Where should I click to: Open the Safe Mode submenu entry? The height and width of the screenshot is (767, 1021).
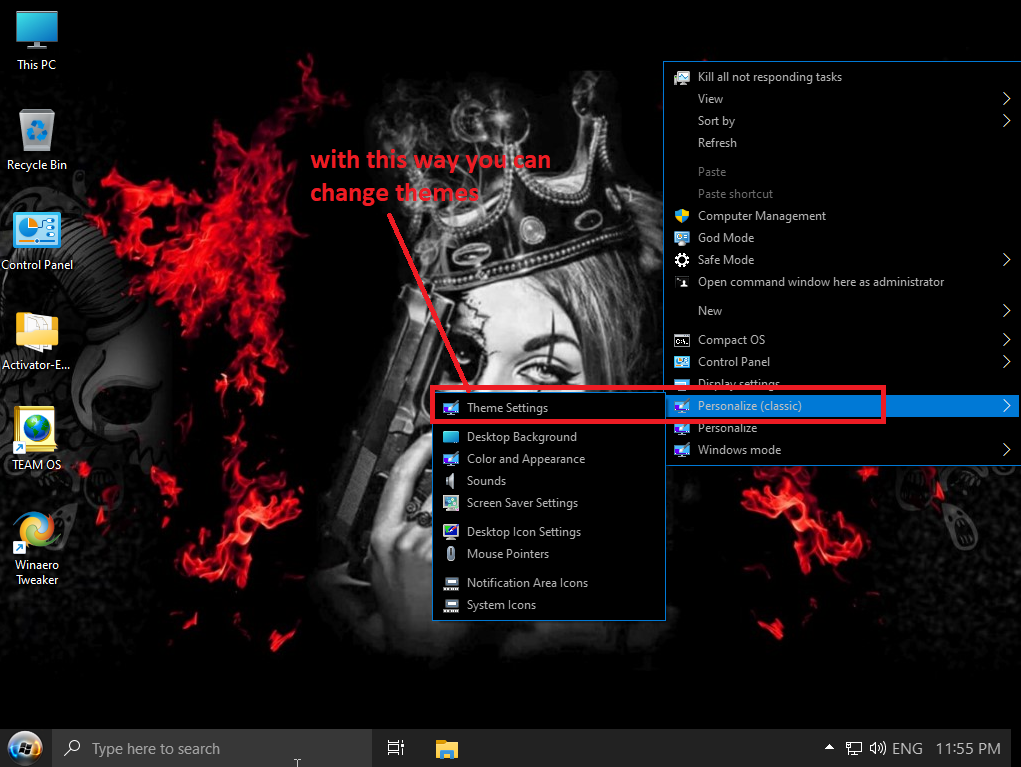842,260
